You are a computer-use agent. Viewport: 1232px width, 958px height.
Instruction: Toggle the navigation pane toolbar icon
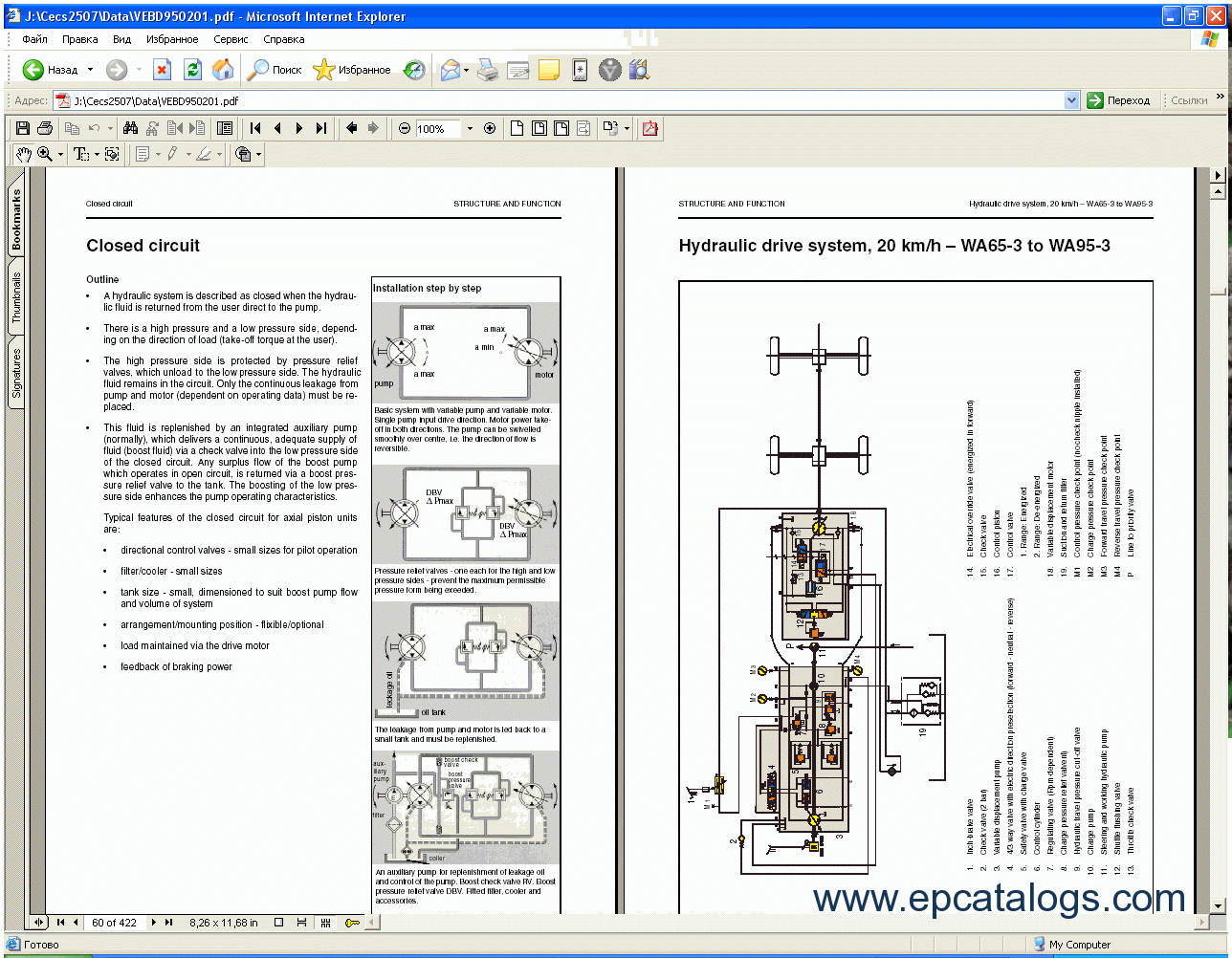(225, 128)
